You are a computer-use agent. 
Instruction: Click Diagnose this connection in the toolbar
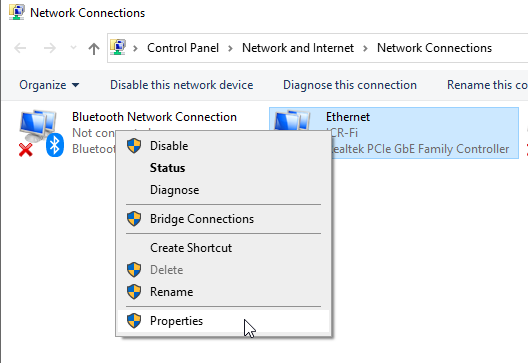(350, 85)
